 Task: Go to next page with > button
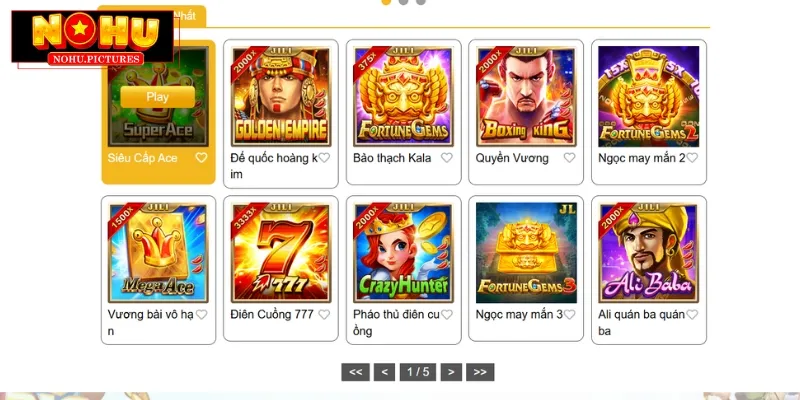[x=451, y=372]
